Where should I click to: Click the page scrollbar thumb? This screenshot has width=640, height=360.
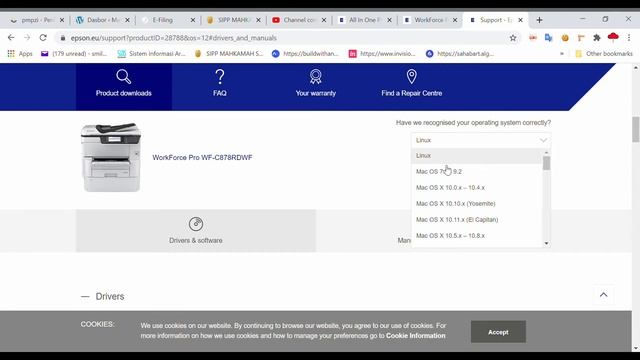click(636, 129)
